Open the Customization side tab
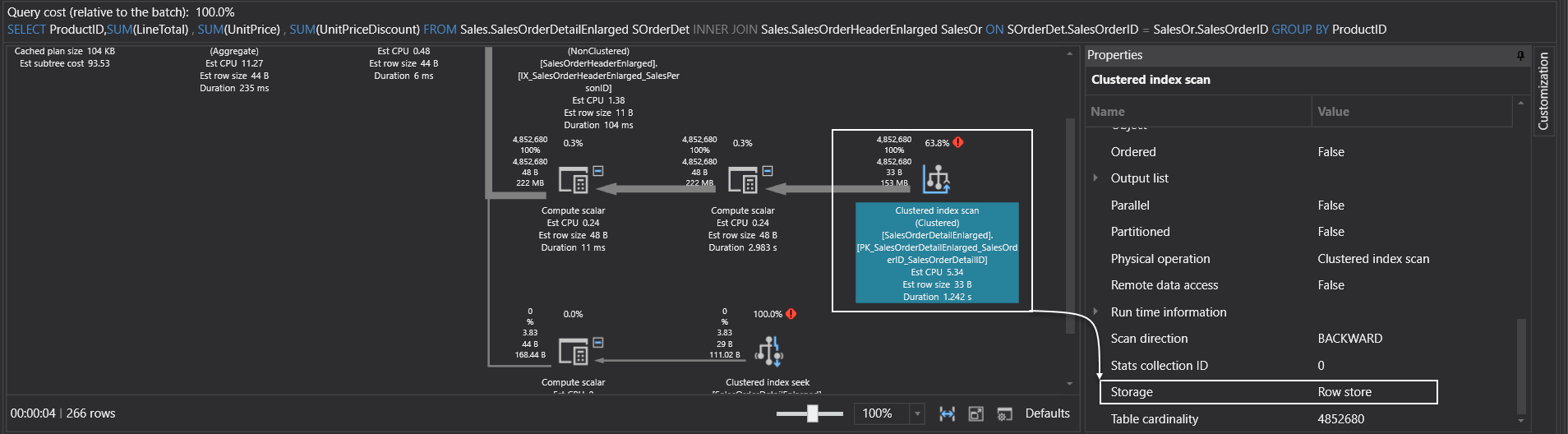Screen dimensions: 1568x434 tap(1543, 90)
